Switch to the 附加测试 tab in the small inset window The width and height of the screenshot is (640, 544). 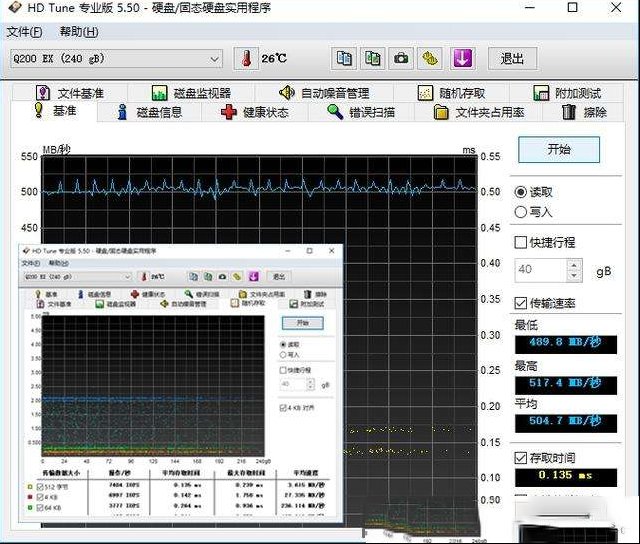click(x=307, y=304)
